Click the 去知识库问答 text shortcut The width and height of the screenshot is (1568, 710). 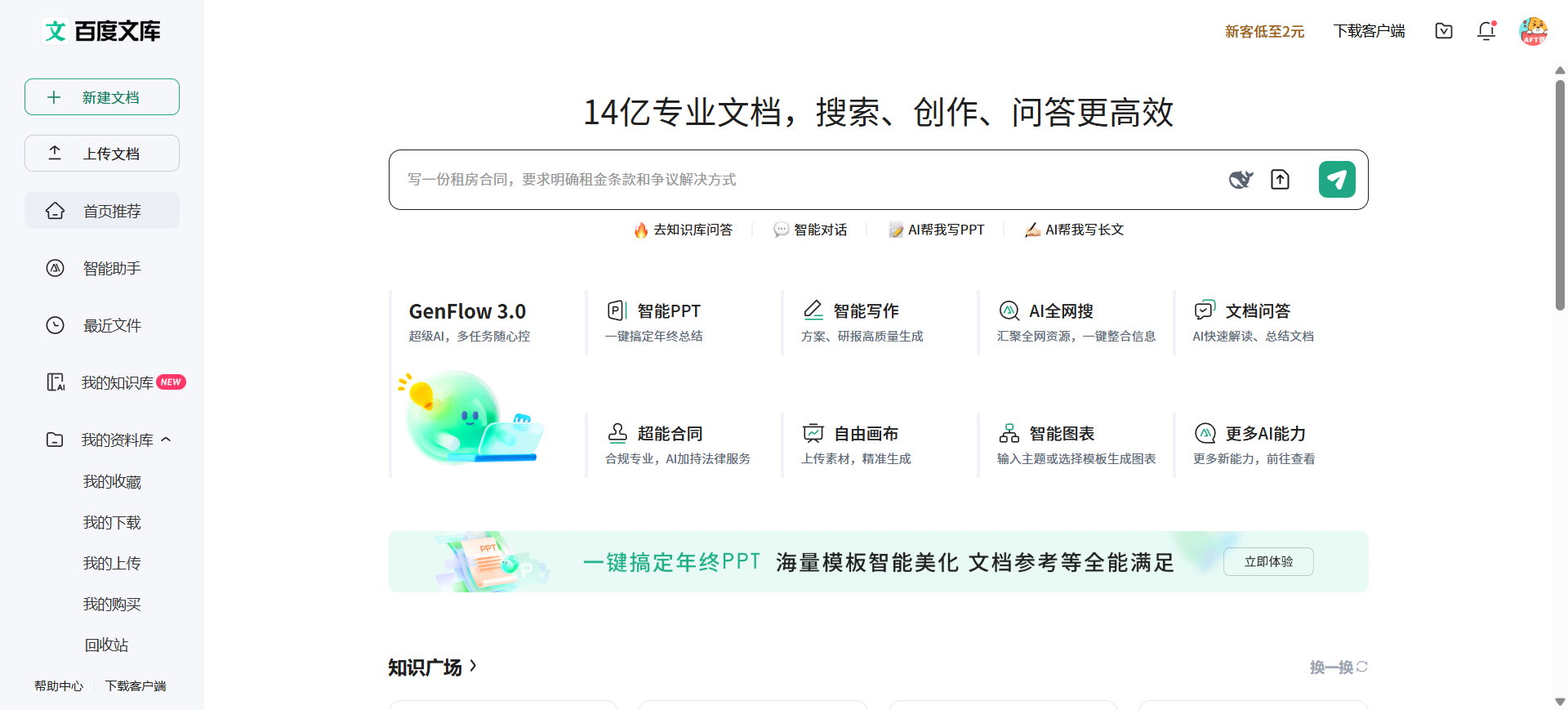pos(693,230)
